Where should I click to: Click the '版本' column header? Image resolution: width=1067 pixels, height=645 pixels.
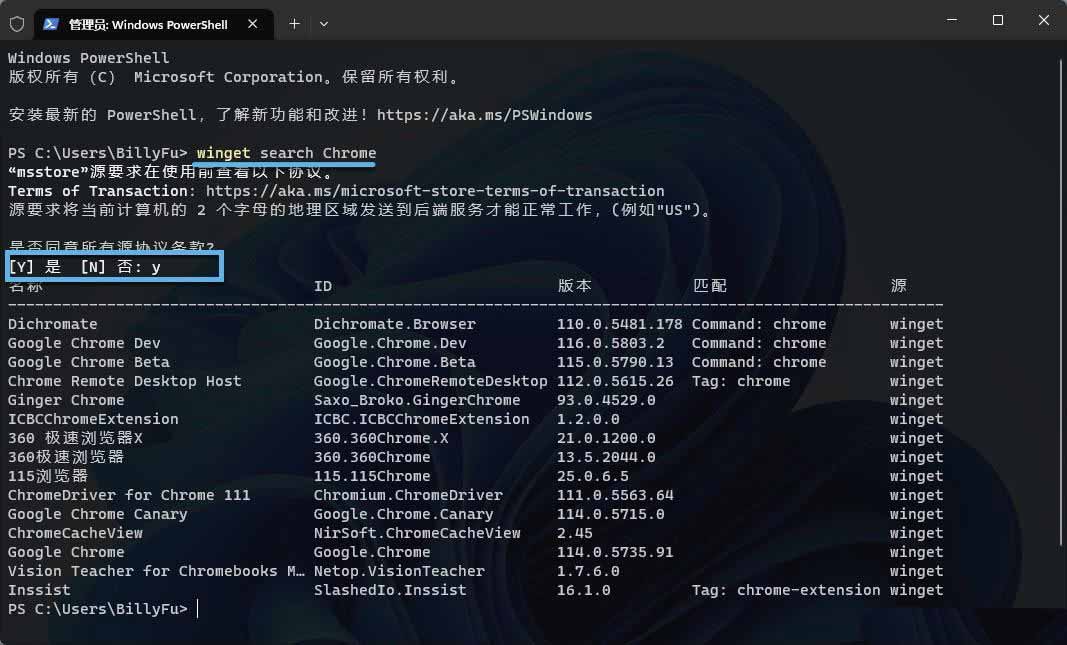pos(574,286)
